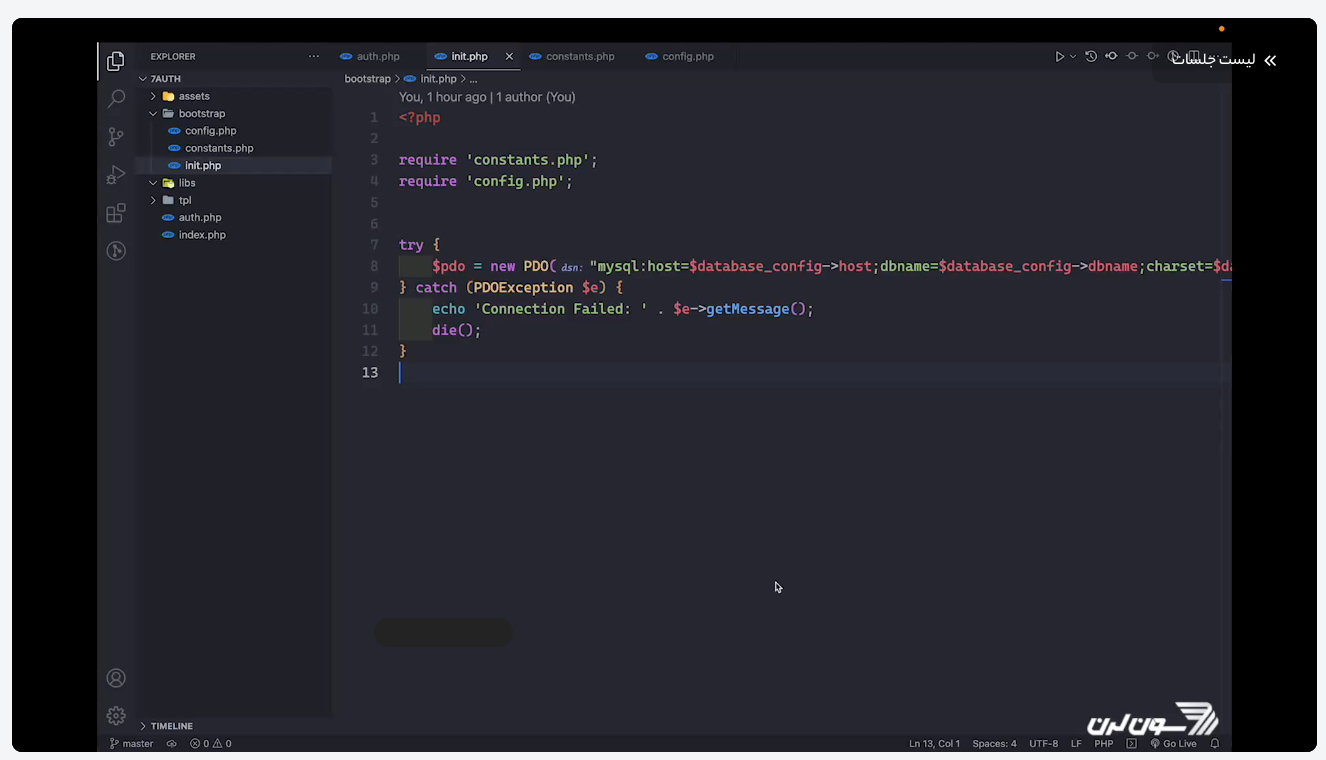1326x760 pixels.
Task: Switch to the auth.php tab
Action: coord(377,57)
